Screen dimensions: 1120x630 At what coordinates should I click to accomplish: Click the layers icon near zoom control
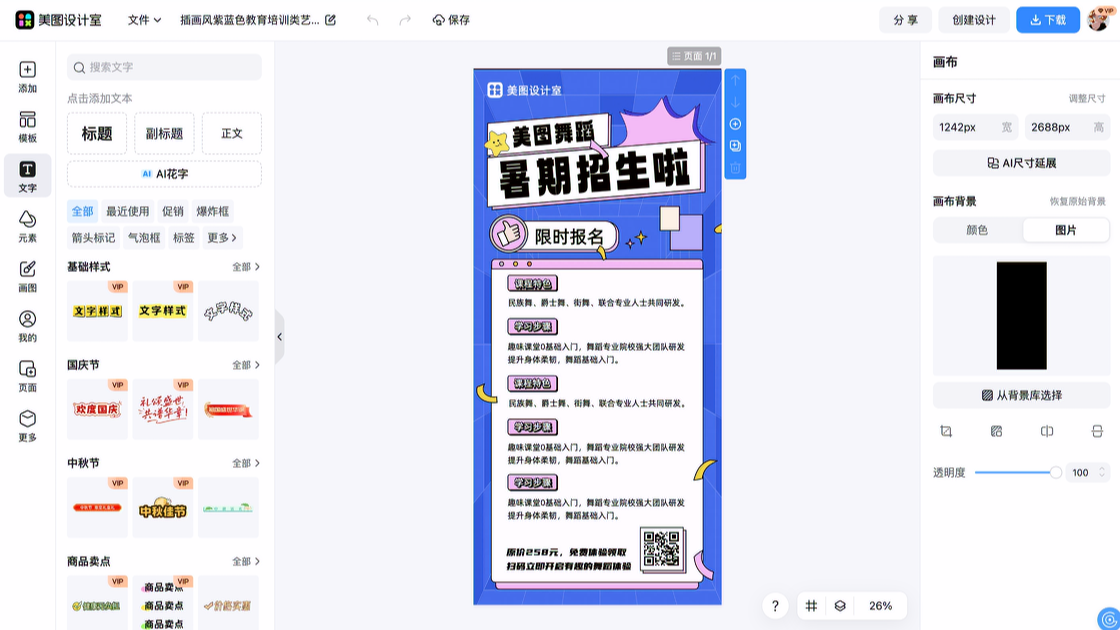[840, 606]
